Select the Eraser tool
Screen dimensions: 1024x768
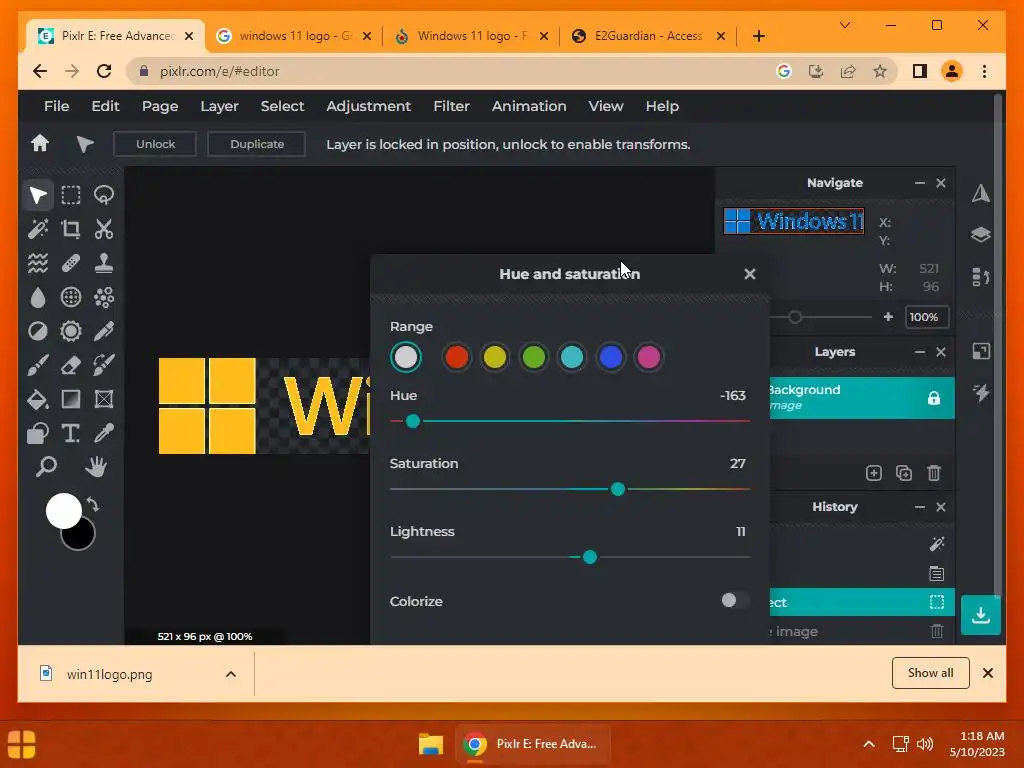click(71, 365)
